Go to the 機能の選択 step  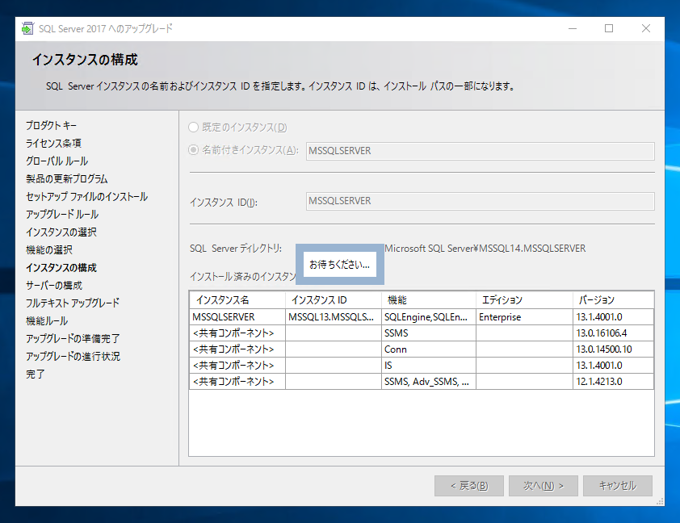[49, 250]
